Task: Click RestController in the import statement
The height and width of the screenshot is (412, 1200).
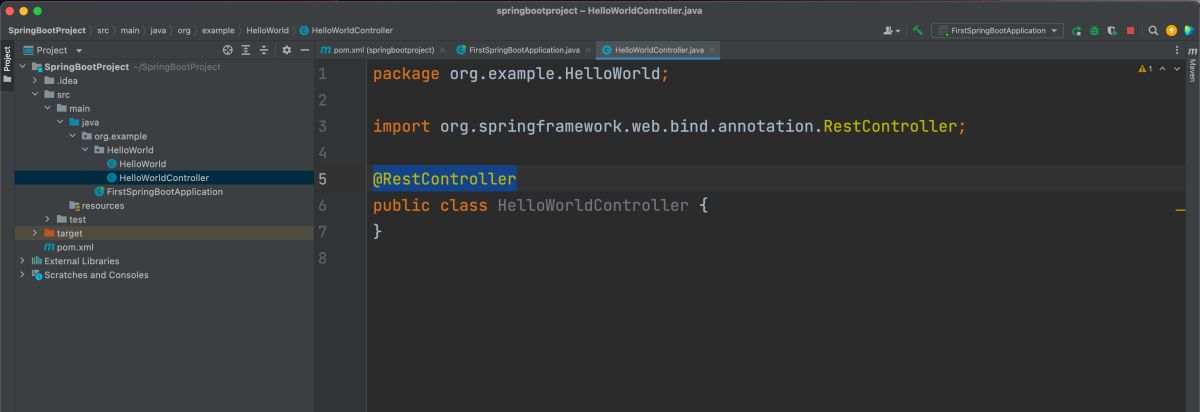Action: (890, 127)
